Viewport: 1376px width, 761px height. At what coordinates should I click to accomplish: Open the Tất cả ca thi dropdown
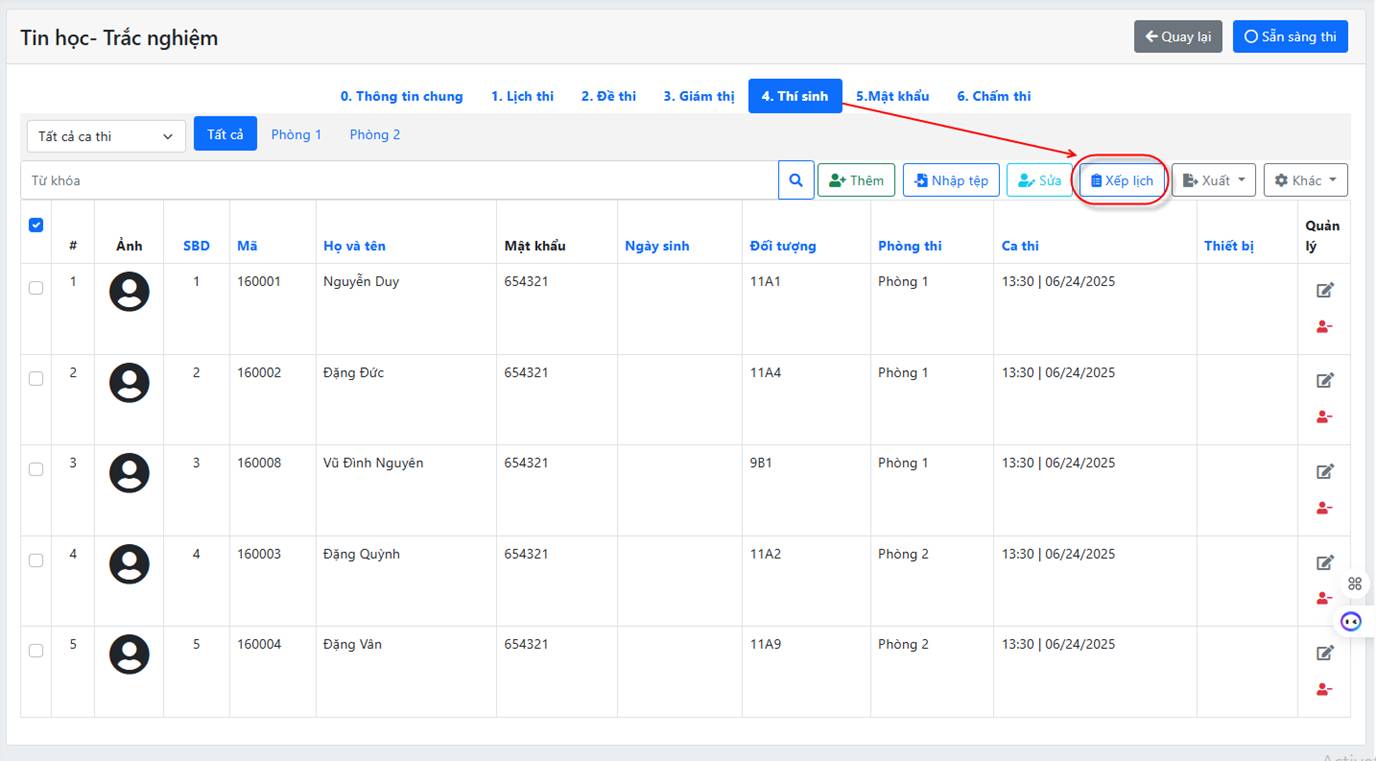[106, 136]
